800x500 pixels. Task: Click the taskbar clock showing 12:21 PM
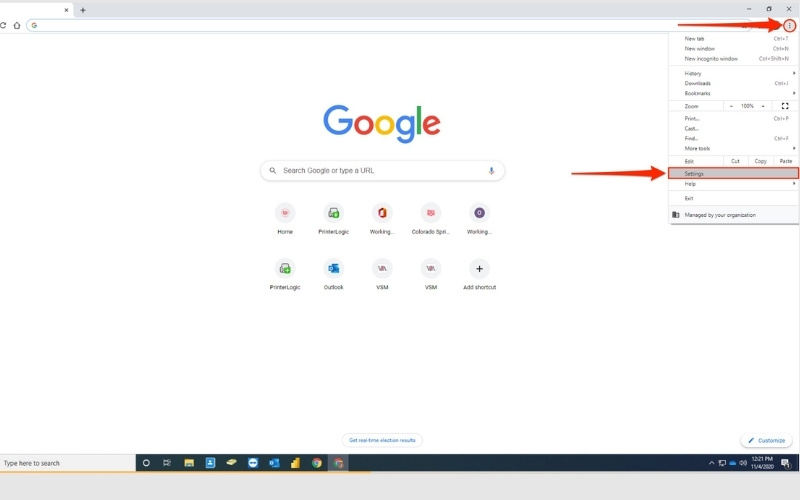point(762,463)
